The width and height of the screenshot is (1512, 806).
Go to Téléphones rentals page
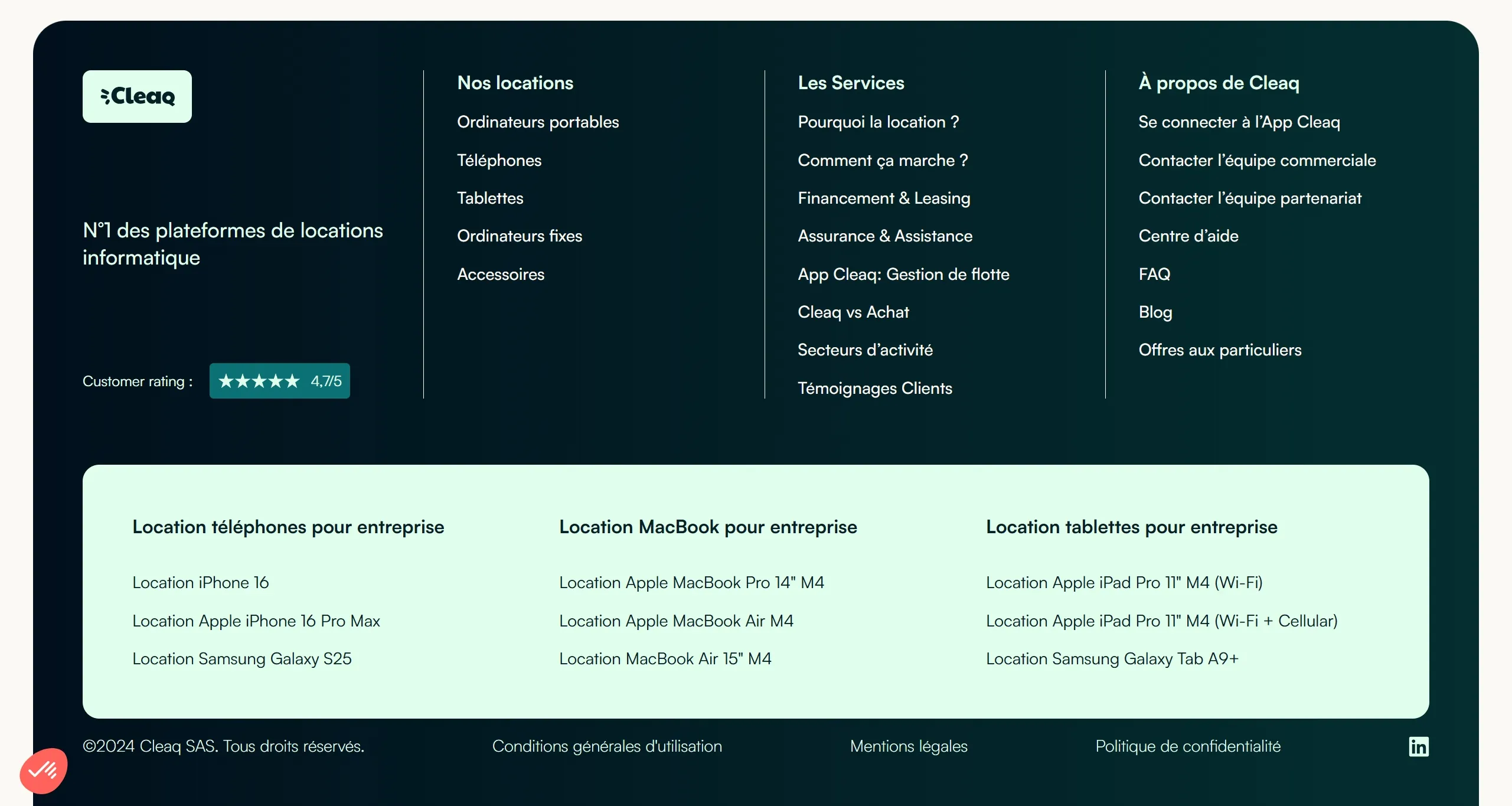pyautogui.click(x=499, y=160)
